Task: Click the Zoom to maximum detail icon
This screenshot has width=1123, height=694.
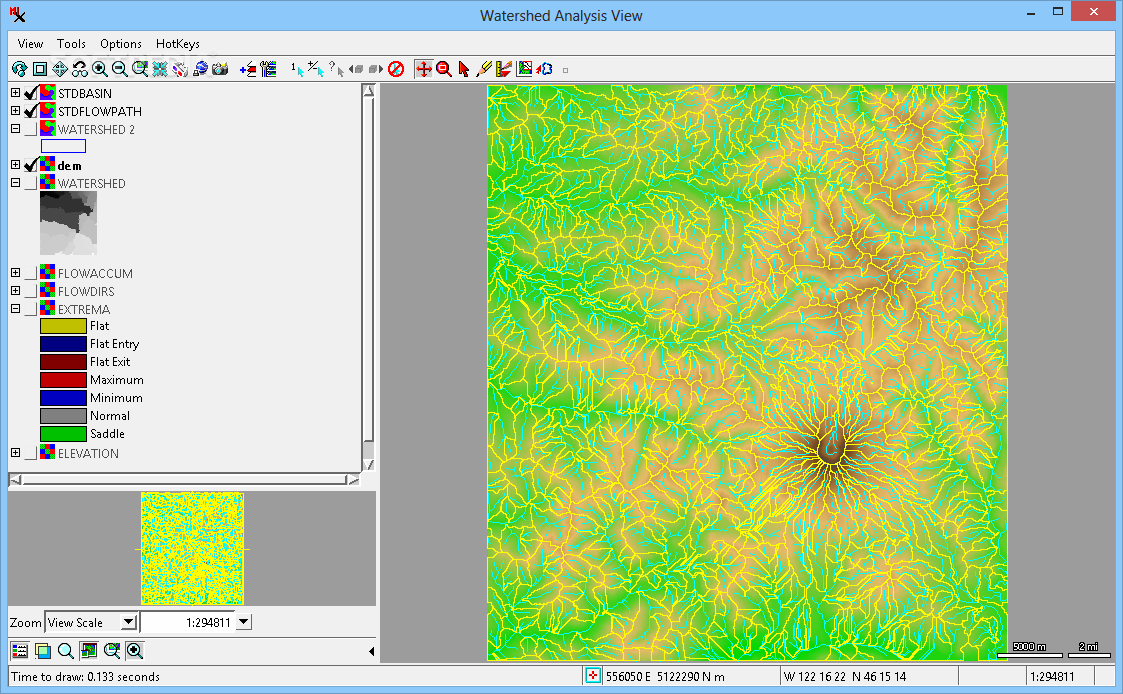Action: click(x=160, y=69)
